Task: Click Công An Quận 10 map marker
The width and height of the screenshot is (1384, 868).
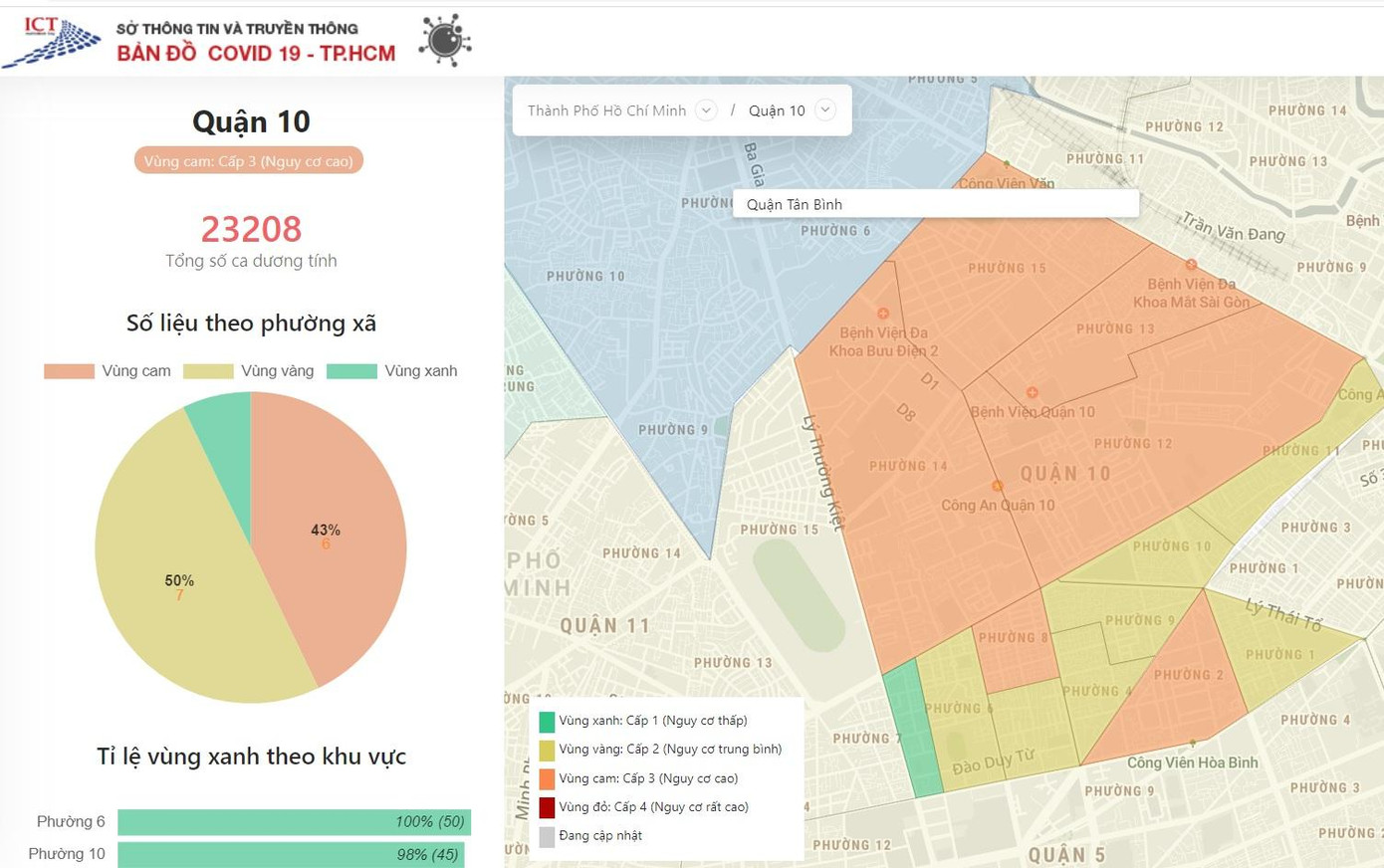Action: click(x=997, y=486)
